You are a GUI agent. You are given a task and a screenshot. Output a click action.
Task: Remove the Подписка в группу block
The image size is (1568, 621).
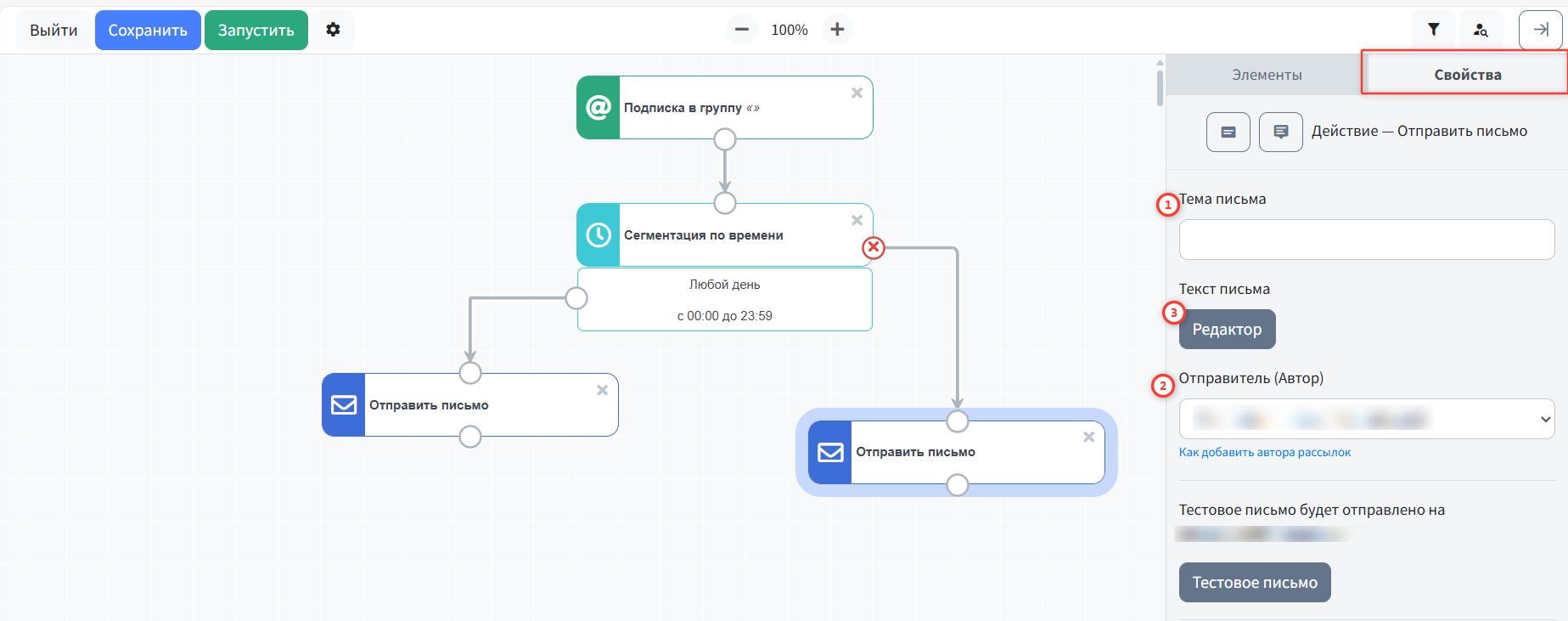[x=857, y=93]
